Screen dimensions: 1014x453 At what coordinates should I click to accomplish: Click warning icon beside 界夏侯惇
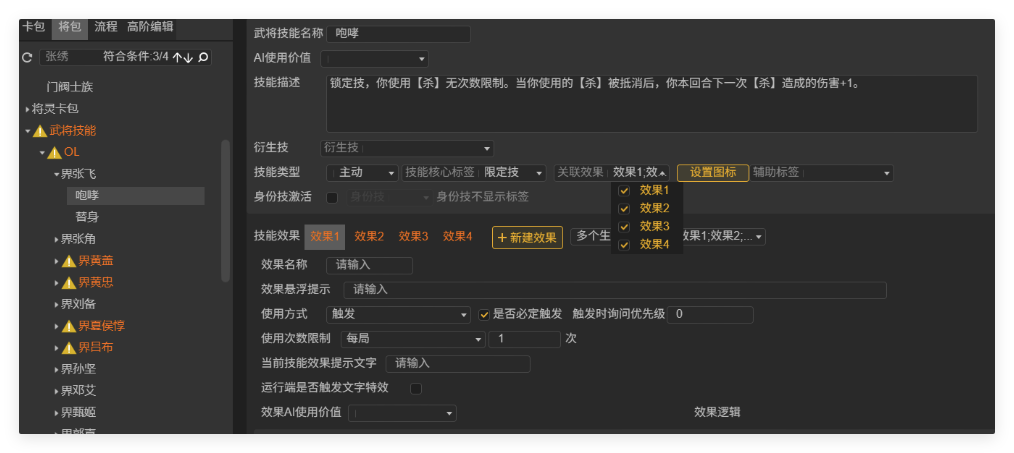pyautogui.click(x=69, y=326)
